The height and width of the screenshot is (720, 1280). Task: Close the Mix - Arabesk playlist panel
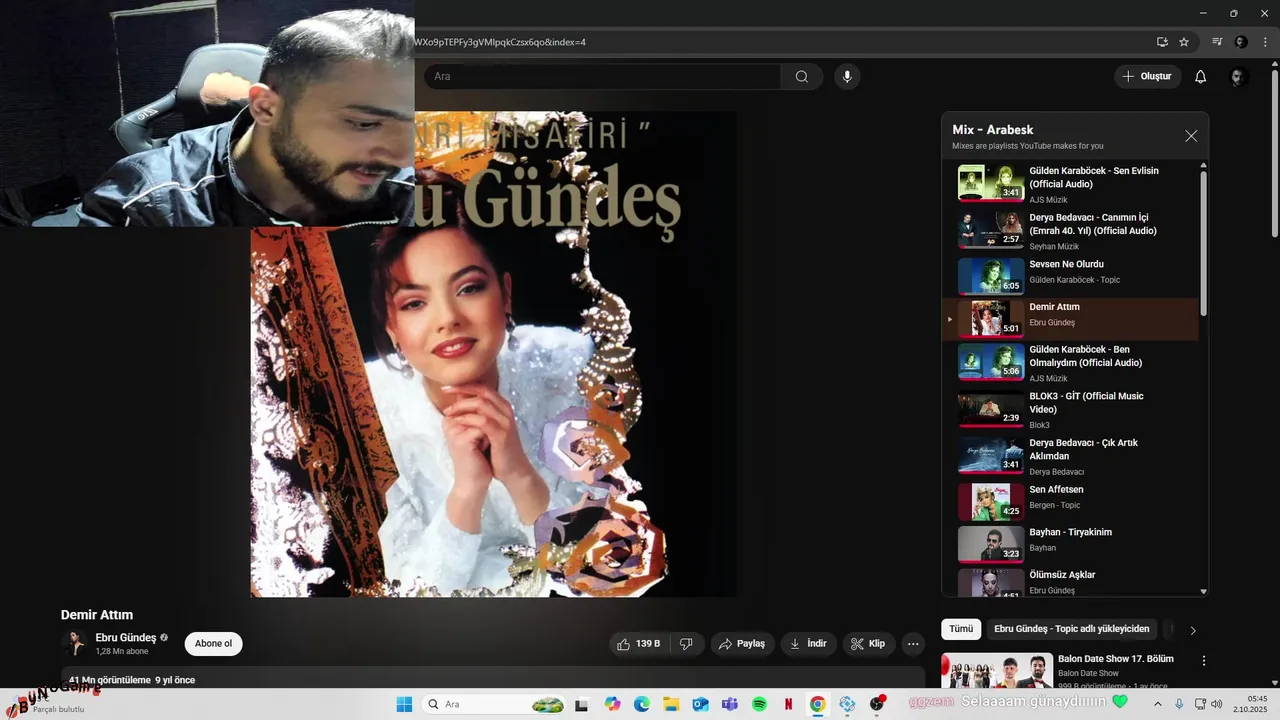tap(1191, 136)
